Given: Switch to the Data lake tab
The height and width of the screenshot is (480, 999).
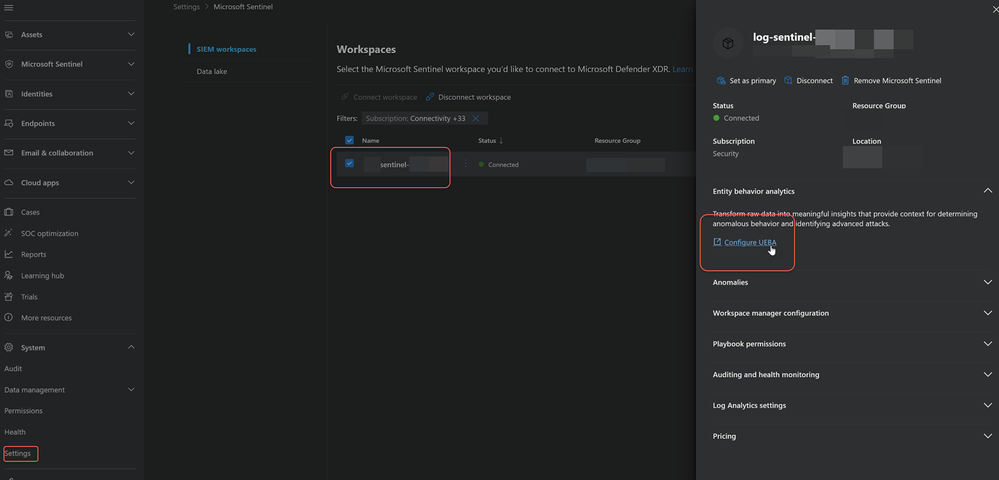Looking at the screenshot, I should click(x=212, y=72).
